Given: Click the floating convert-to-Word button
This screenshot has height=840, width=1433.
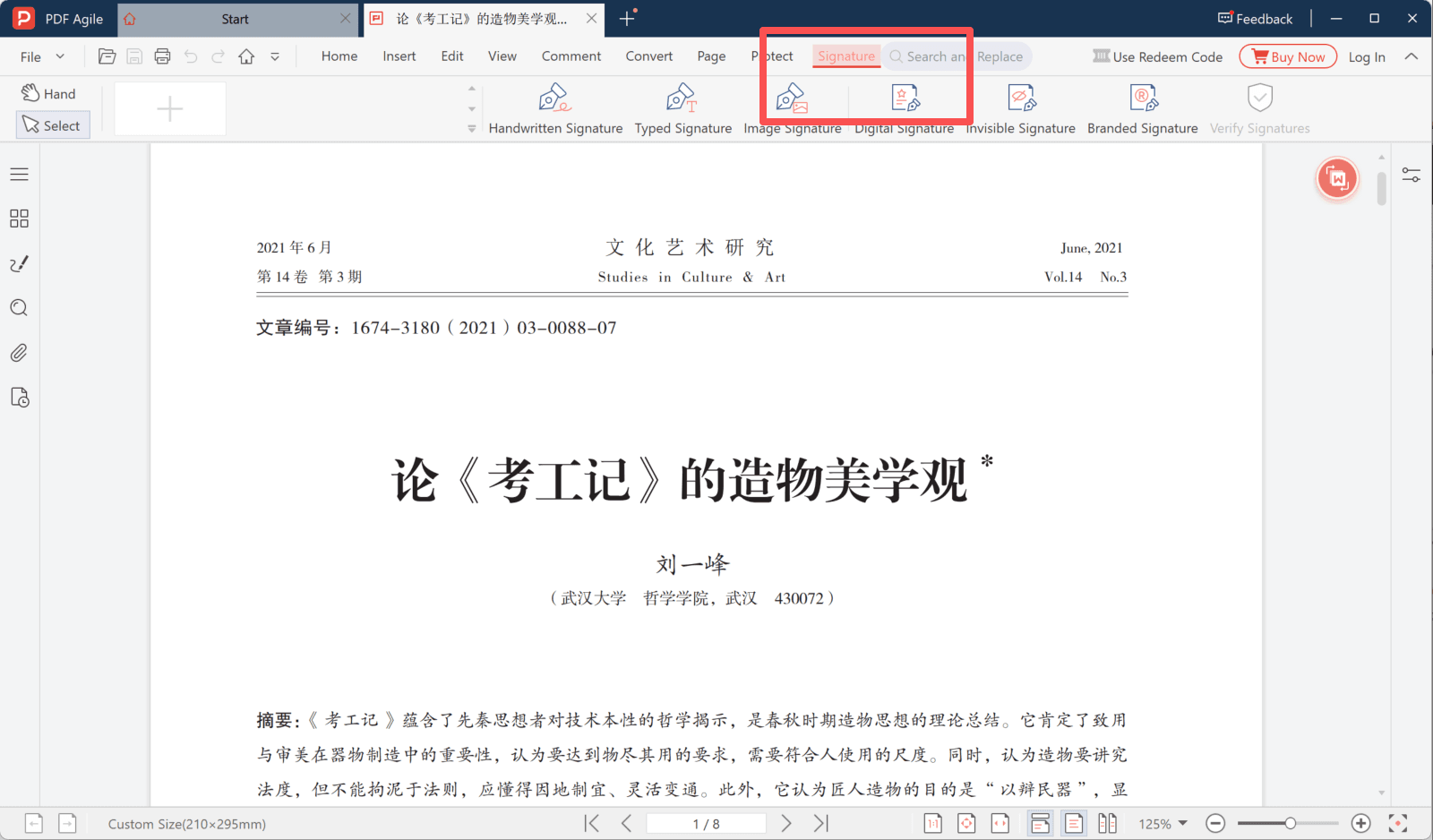Looking at the screenshot, I should point(1337,178).
